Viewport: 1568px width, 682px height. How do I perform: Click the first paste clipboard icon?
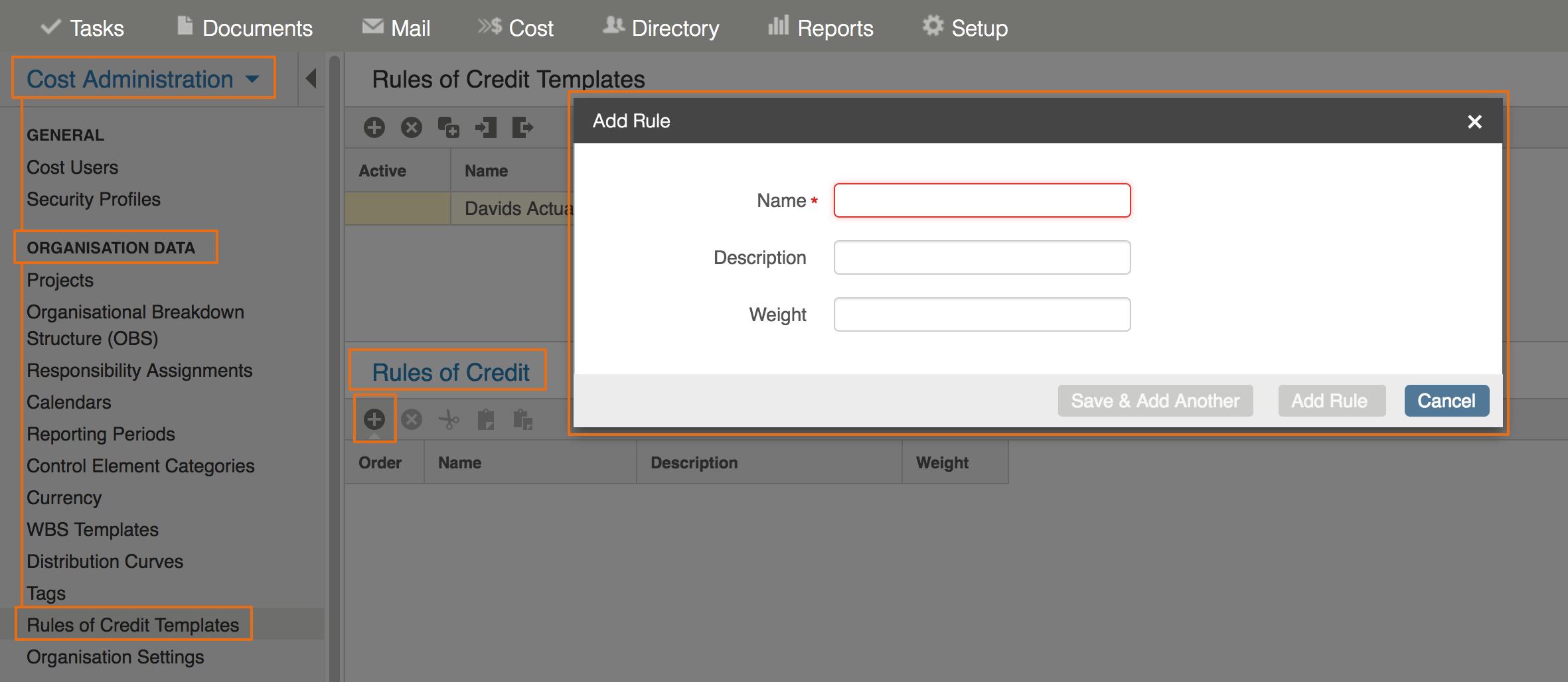point(486,419)
